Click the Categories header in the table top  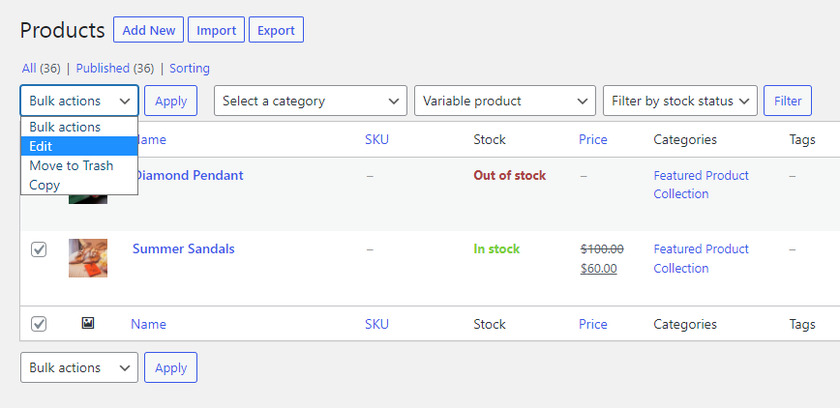point(685,140)
